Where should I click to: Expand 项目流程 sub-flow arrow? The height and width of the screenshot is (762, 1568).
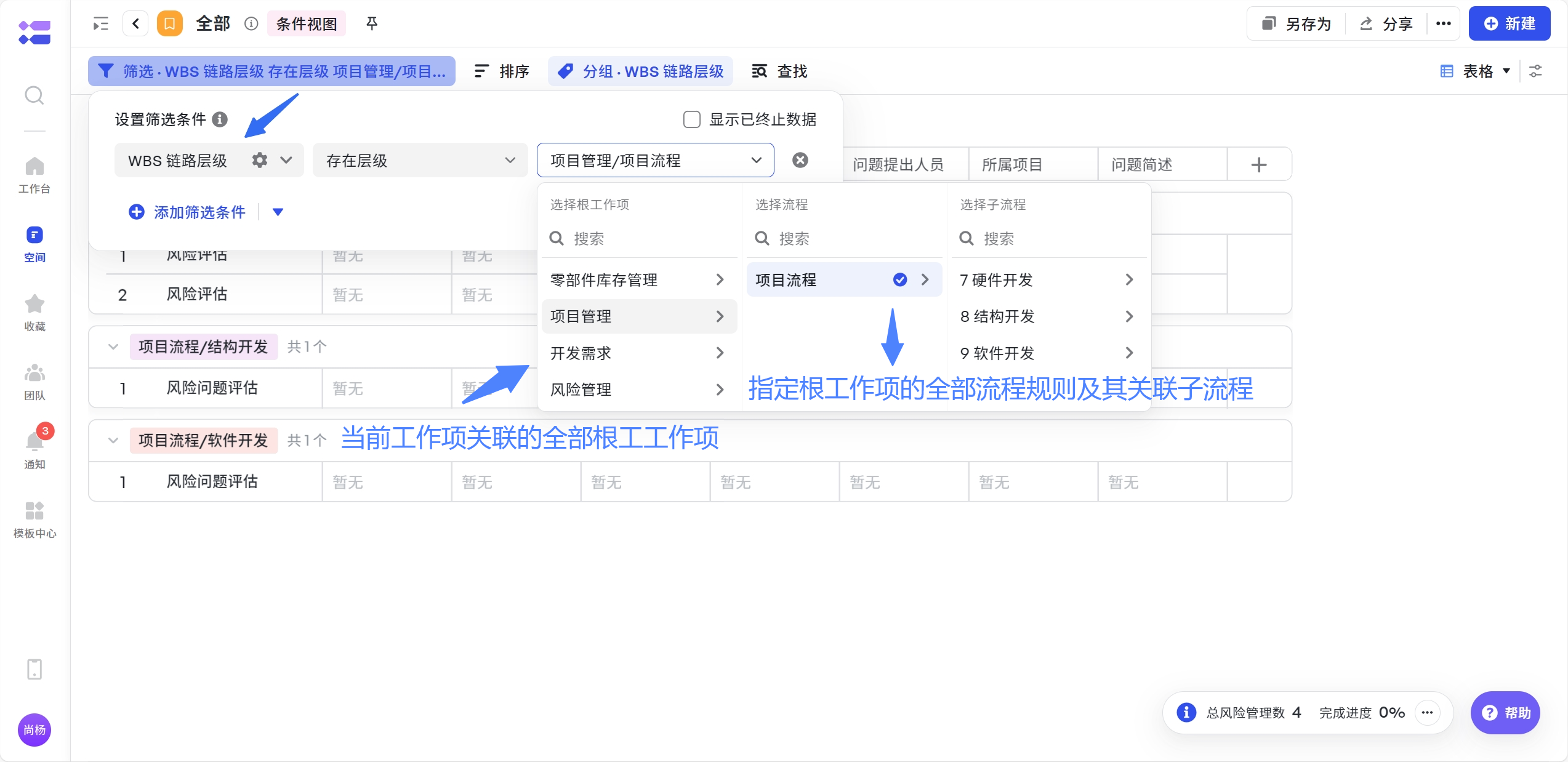tap(925, 279)
